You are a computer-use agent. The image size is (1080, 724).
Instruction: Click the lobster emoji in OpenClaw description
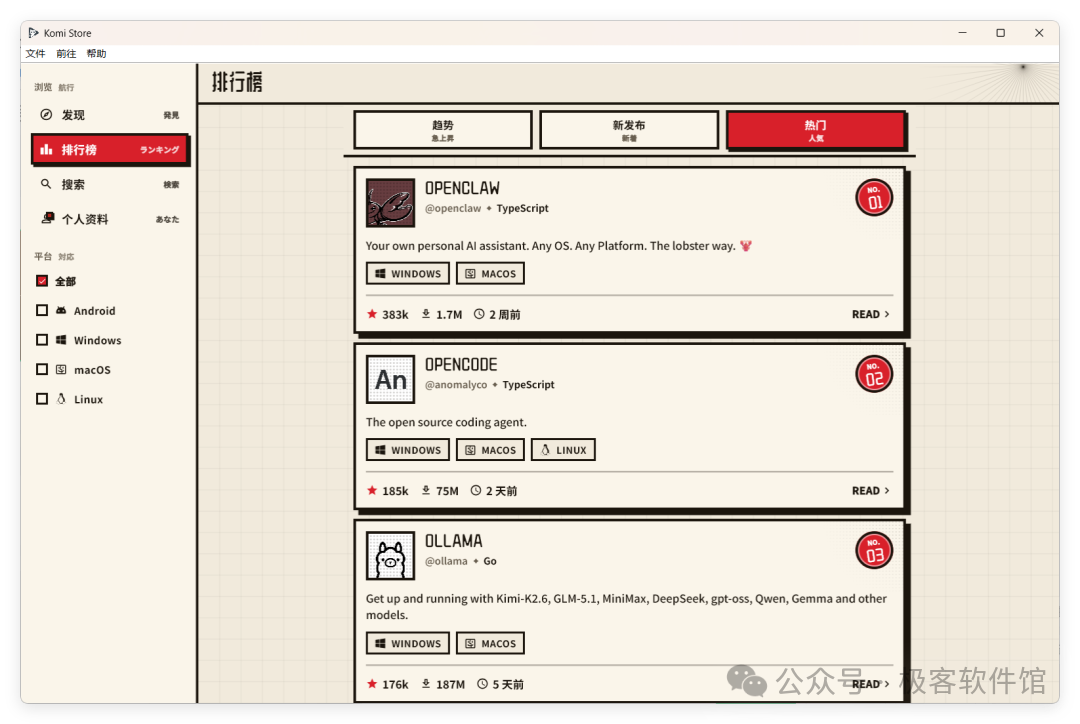tap(746, 246)
